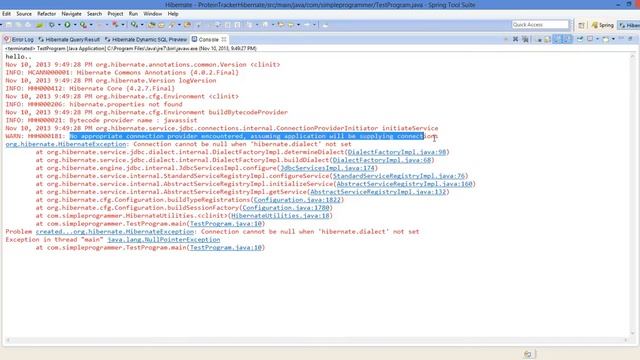Select the Console tab
Image resolution: width=640 pixels, height=360 pixels.
click(x=208, y=40)
